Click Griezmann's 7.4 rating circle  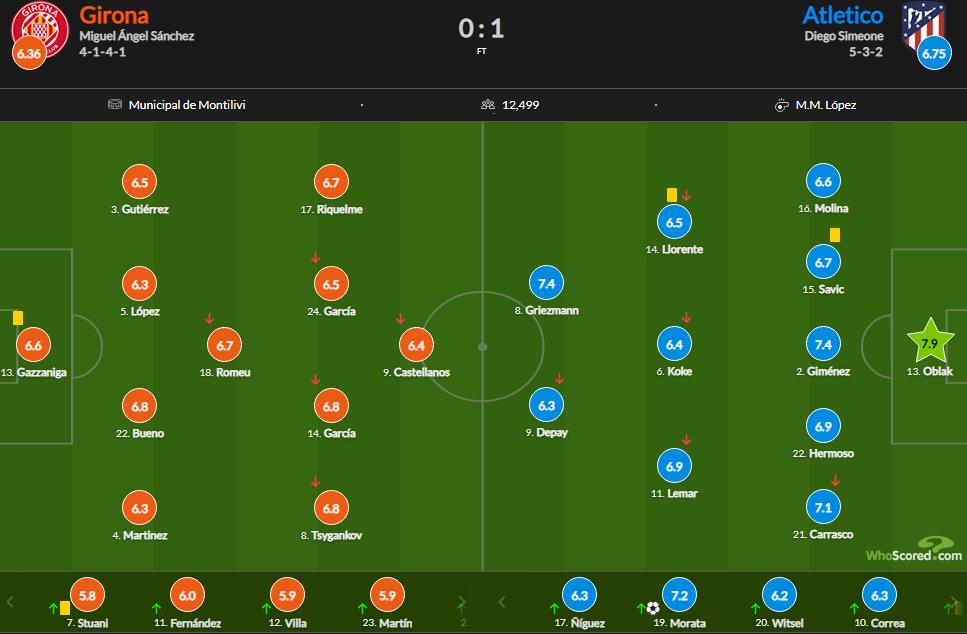point(546,284)
